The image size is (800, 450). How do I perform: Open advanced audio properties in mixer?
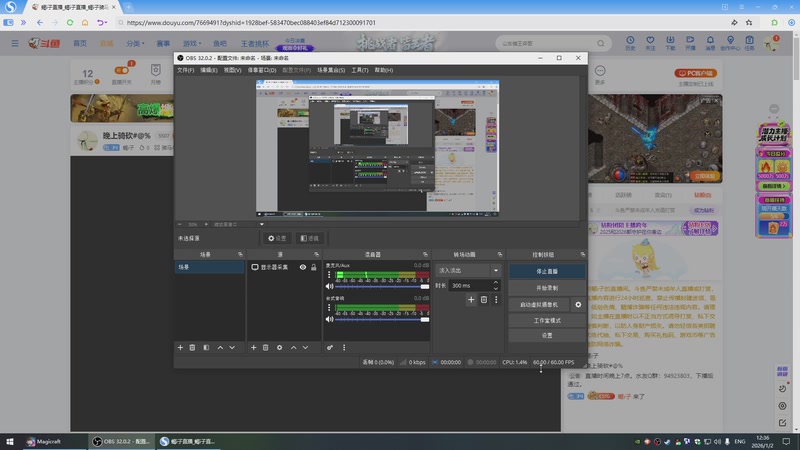click(330, 347)
